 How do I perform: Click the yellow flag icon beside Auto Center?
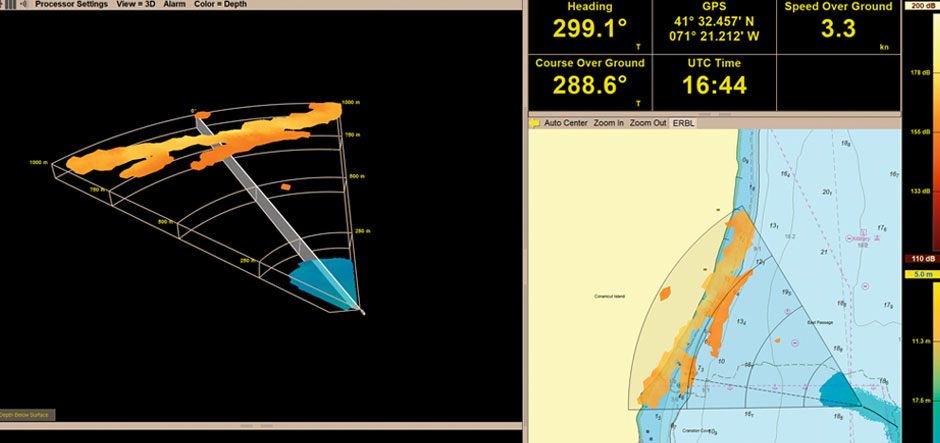point(535,123)
